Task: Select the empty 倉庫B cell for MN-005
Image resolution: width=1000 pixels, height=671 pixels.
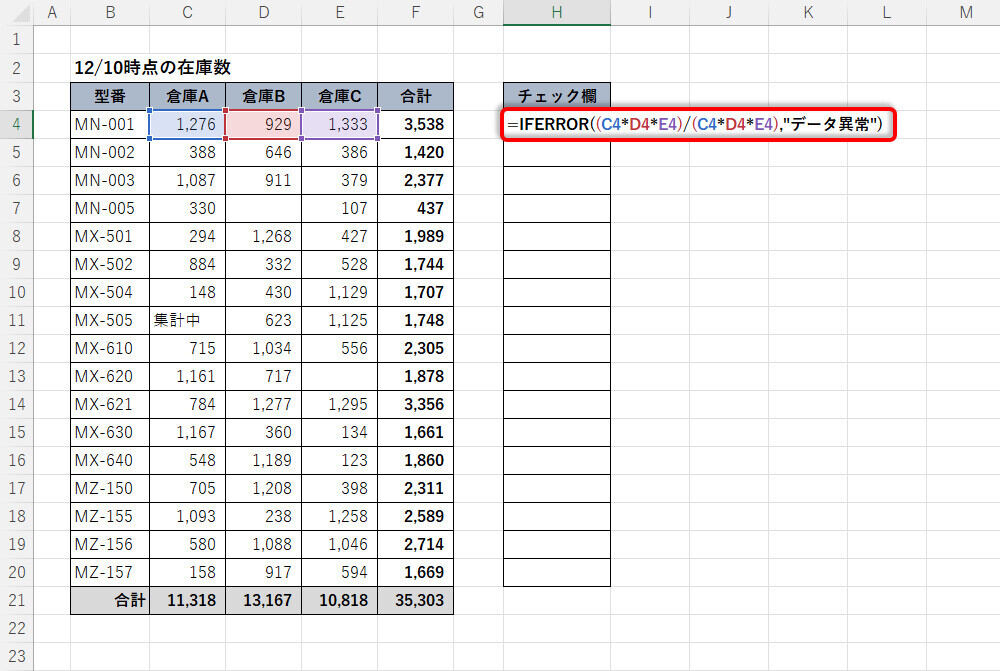Action: coord(263,209)
